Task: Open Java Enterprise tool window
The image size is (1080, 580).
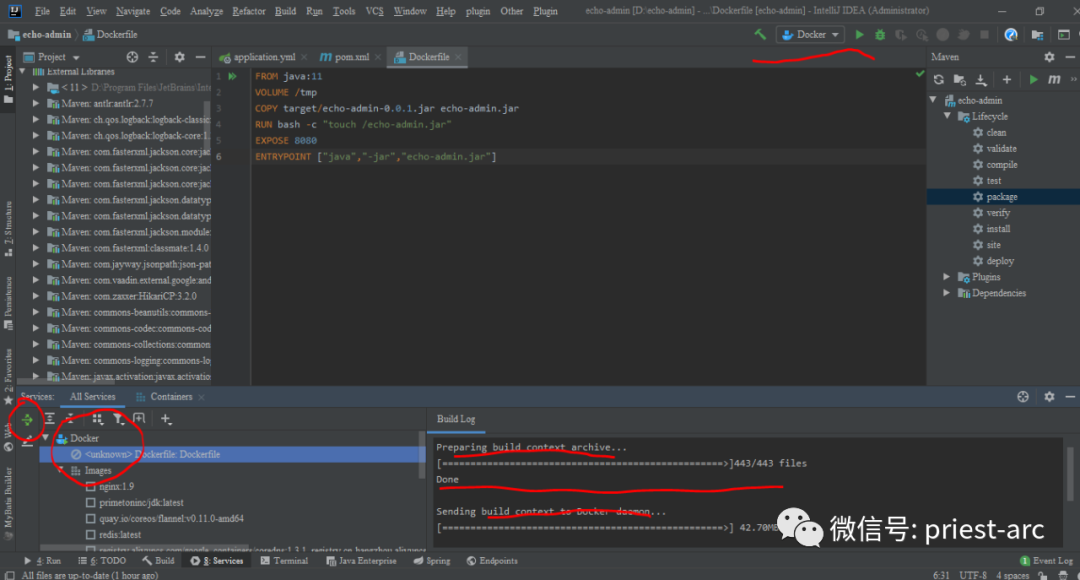Action: click(x=361, y=561)
